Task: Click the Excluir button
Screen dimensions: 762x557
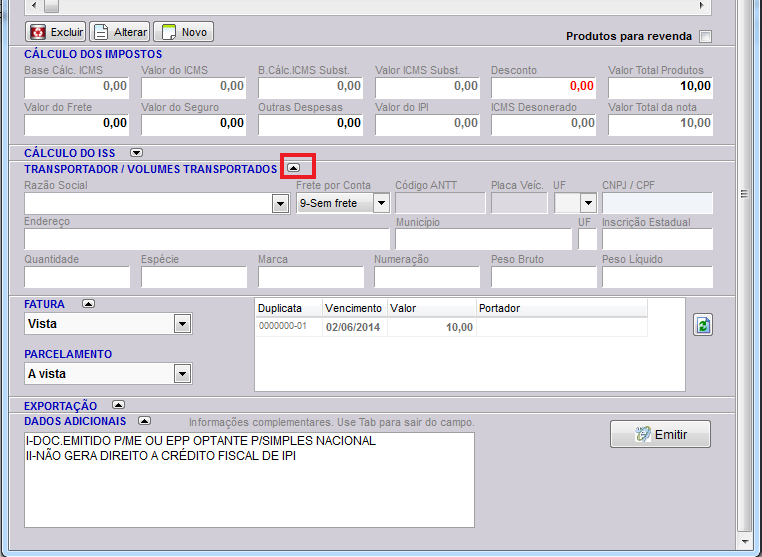Action: pyautogui.click(x=56, y=32)
